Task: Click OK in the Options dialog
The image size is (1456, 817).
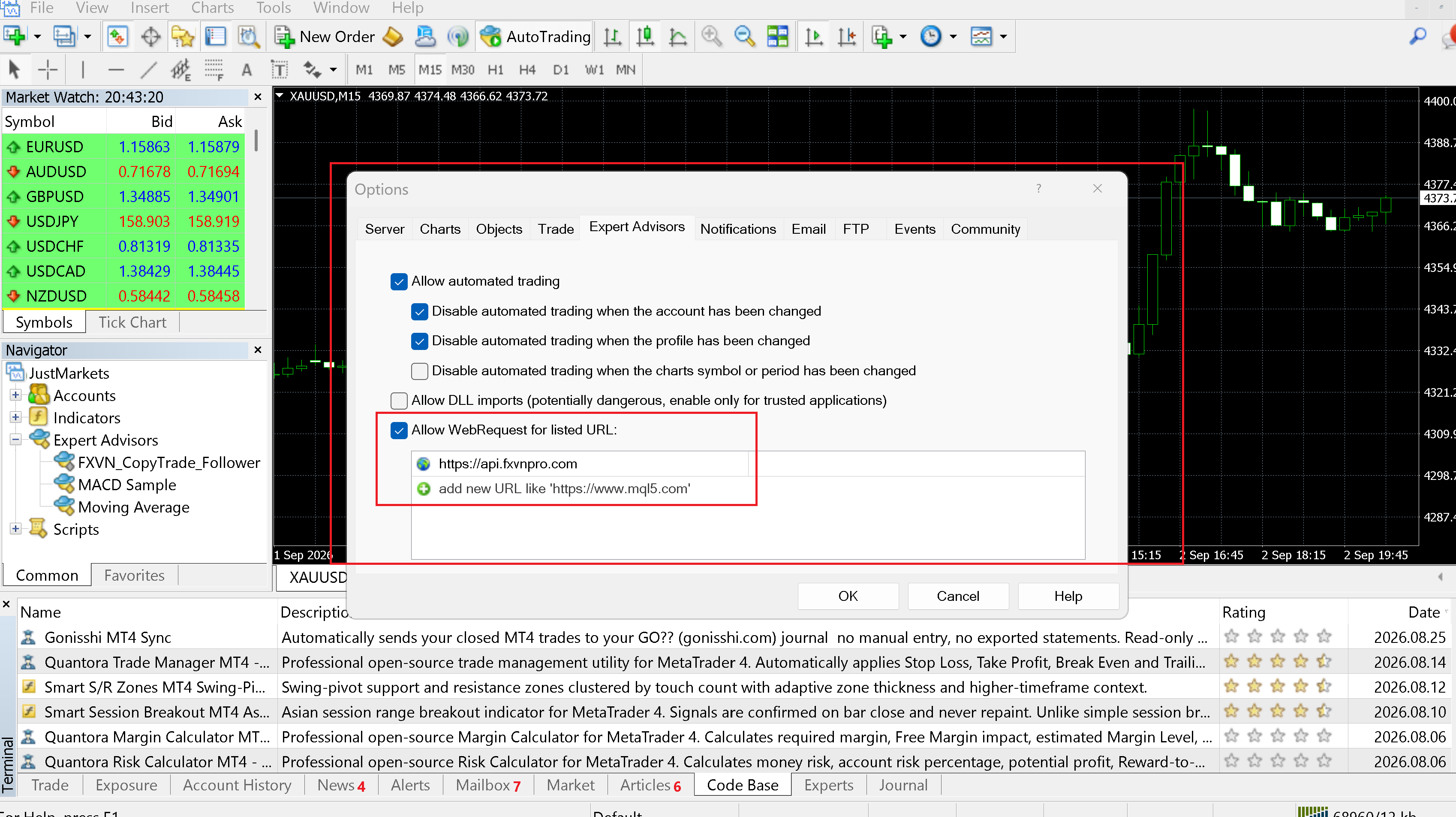Action: click(x=848, y=596)
